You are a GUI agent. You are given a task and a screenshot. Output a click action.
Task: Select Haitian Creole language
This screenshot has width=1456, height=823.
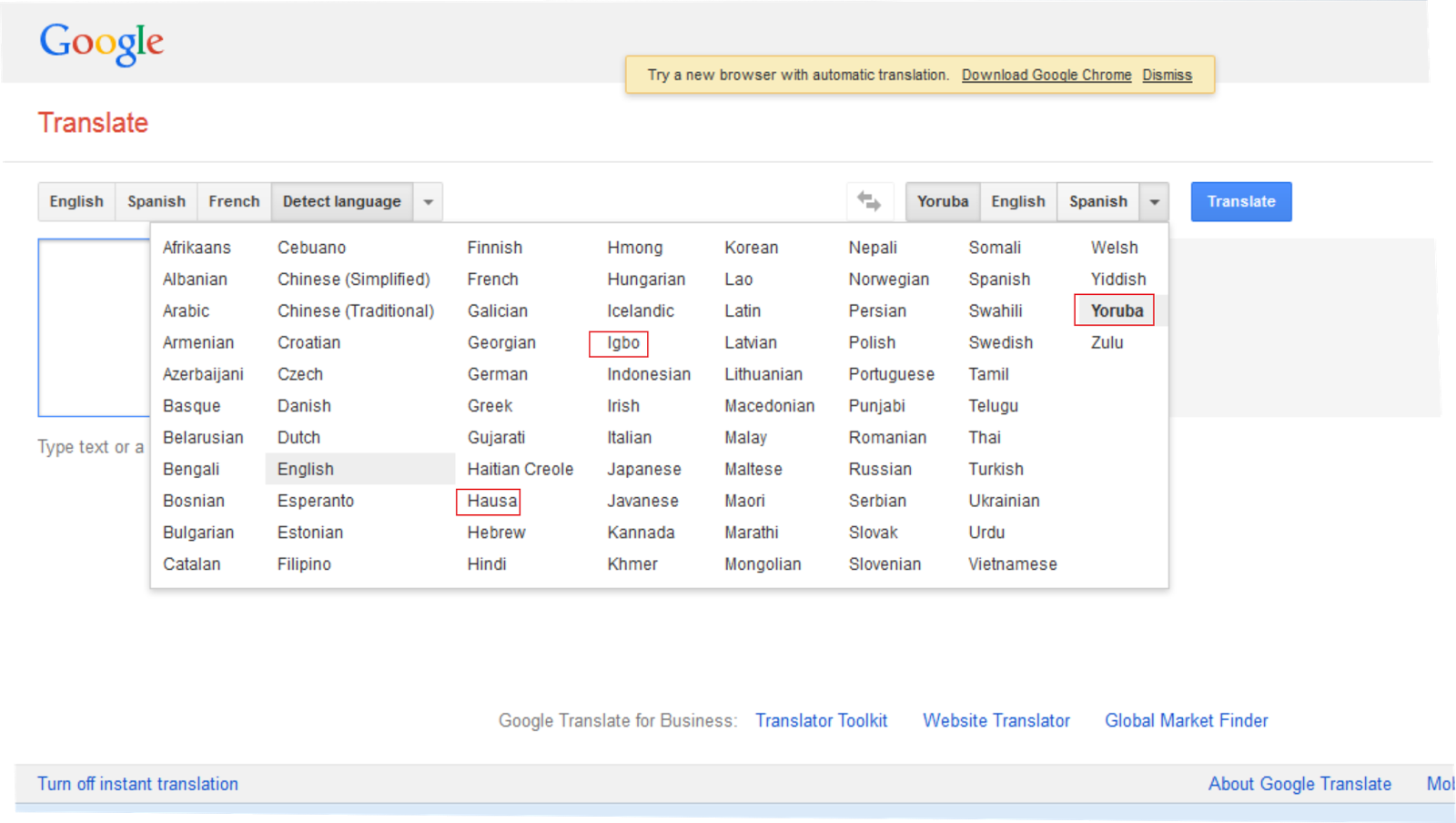point(521,469)
